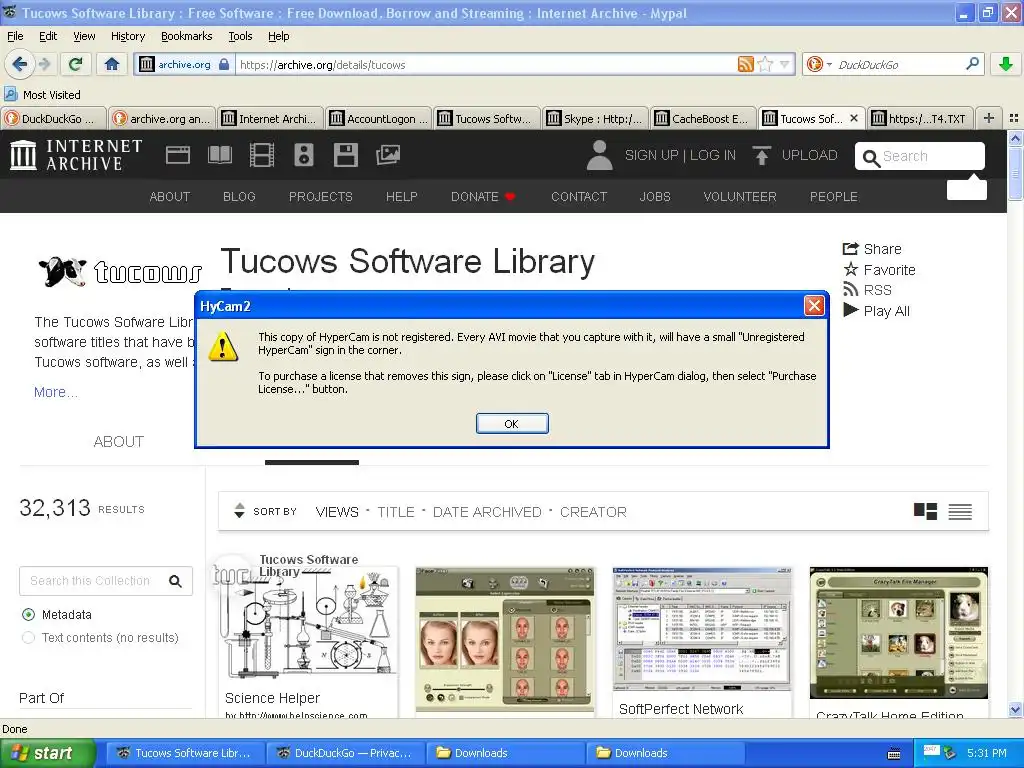Select the Text contents radio button
Image resolution: width=1024 pixels, height=768 pixels.
(28, 637)
